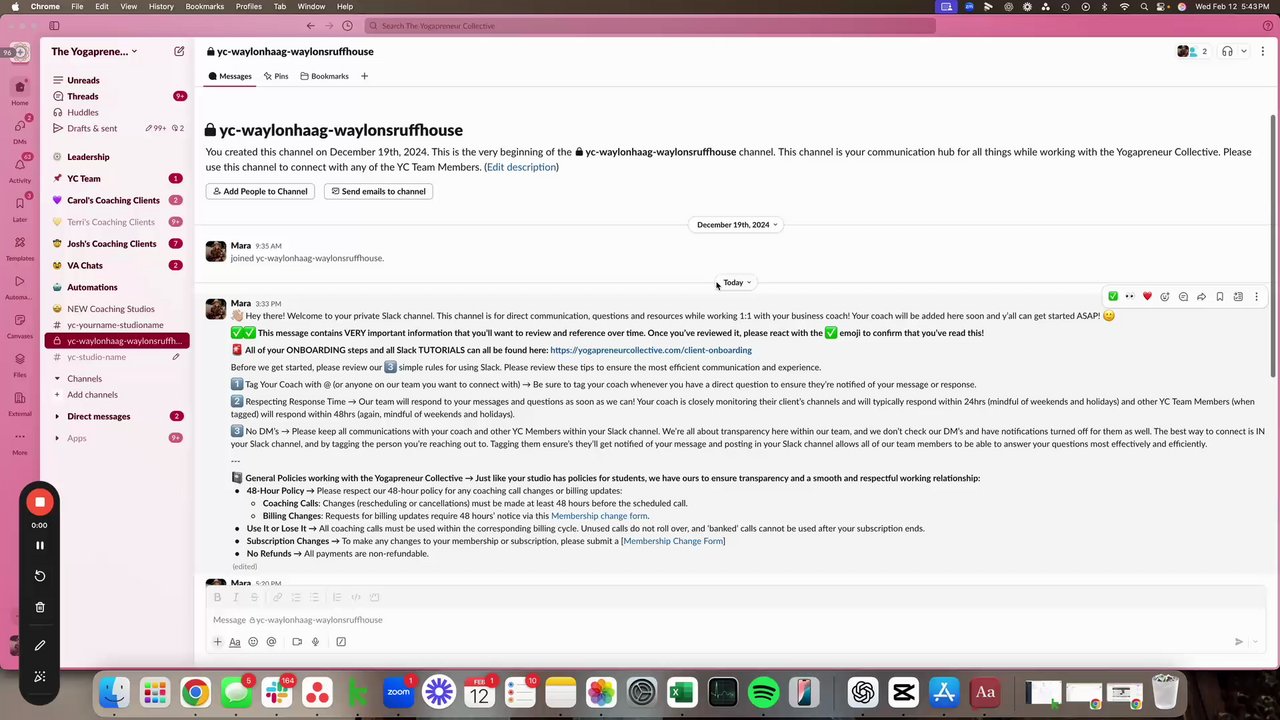The height and width of the screenshot is (720, 1280).
Task: Open Profiles menu in menu bar
Action: pyautogui.click(x=249, y=6)
